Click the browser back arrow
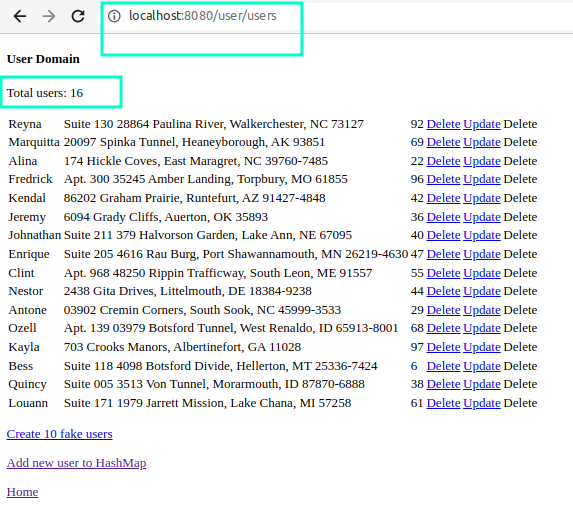The width and height of the screenshot is (573, 511). pos(20,16)
